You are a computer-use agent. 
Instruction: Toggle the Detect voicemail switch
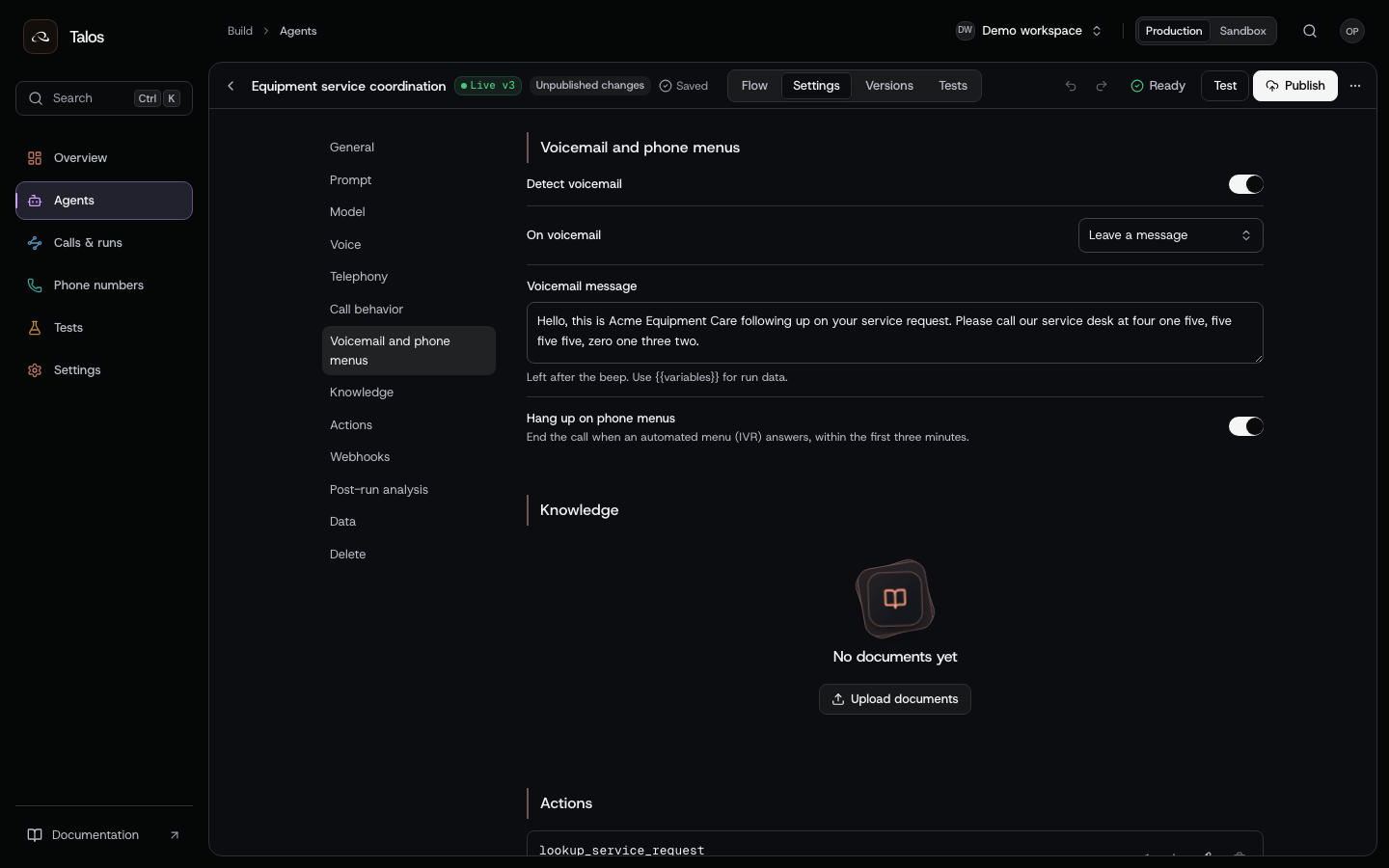coord(1245,184)
